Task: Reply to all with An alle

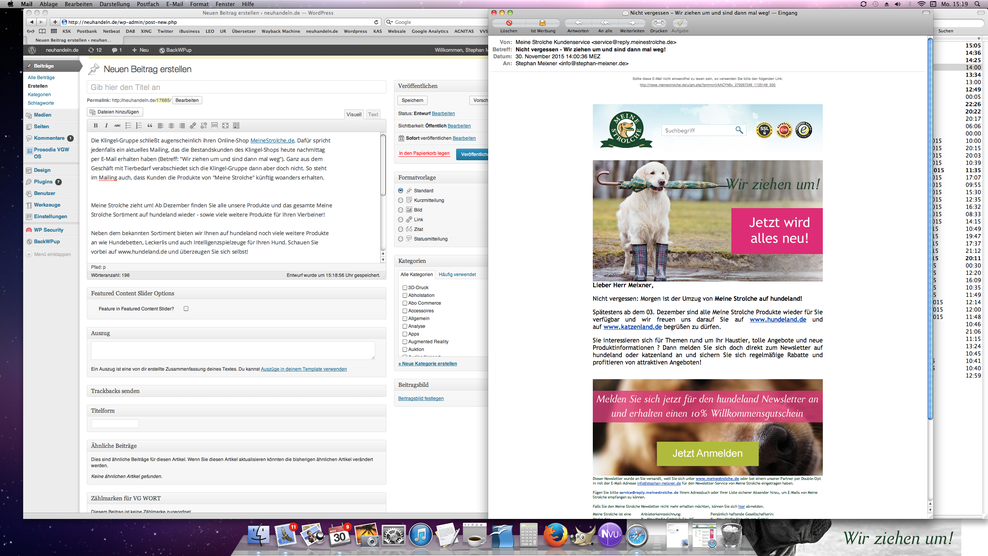Action: click(605, 23)
